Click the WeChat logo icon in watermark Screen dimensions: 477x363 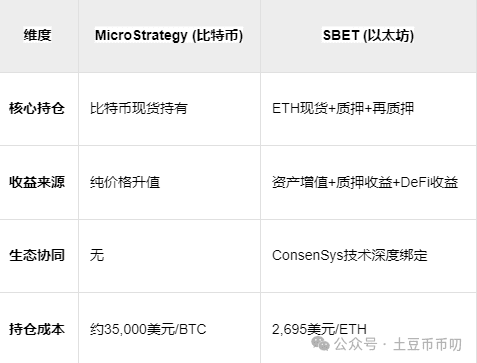320,344
